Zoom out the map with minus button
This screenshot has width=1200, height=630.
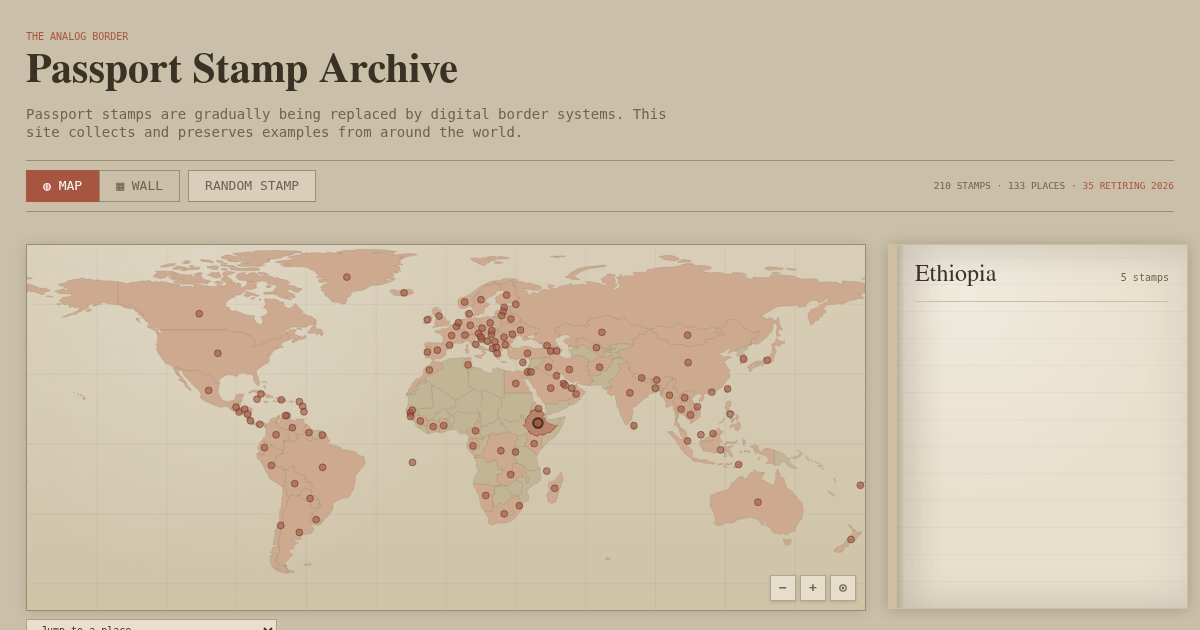(783, 588)
